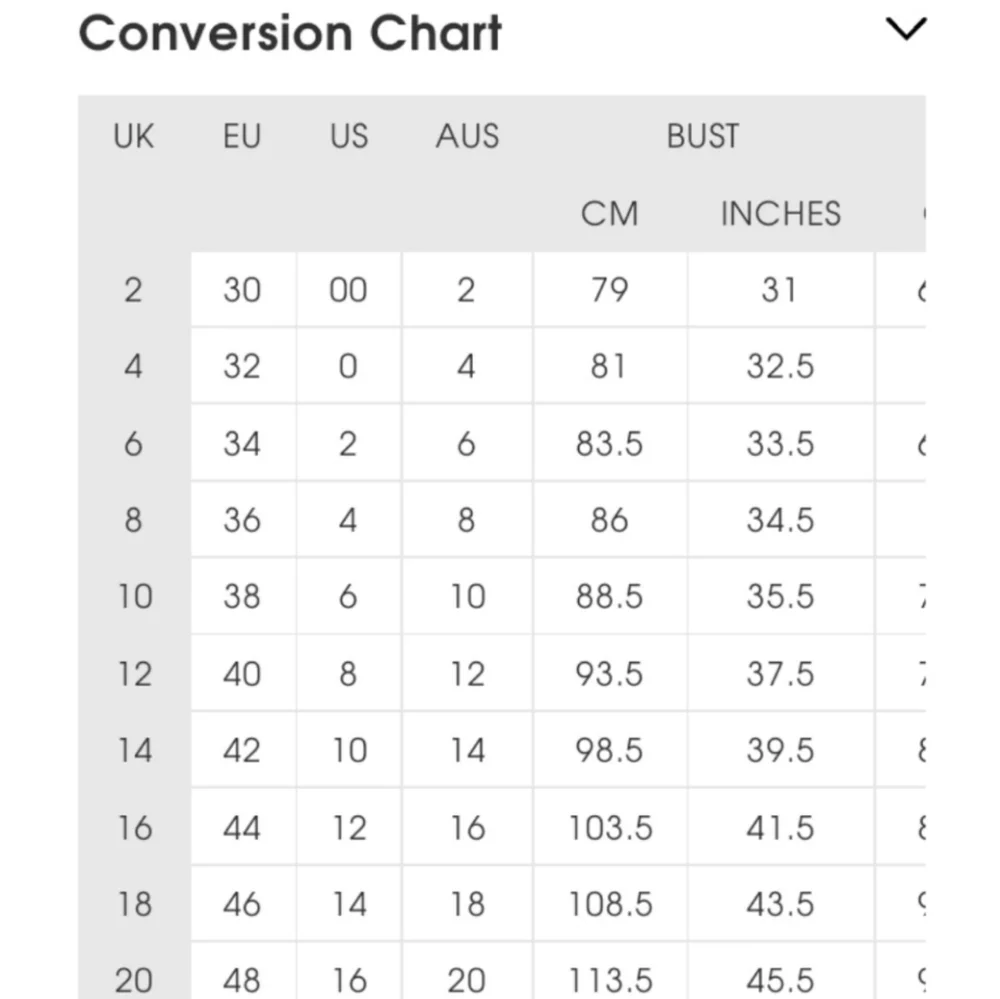Click UK size 10 row label
Viewport: 1000px width, 999px height.
[x=134, y=597]
